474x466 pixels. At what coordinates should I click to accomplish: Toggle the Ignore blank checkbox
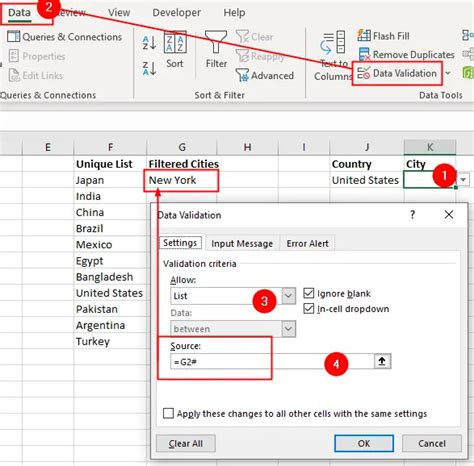(309, 293)
